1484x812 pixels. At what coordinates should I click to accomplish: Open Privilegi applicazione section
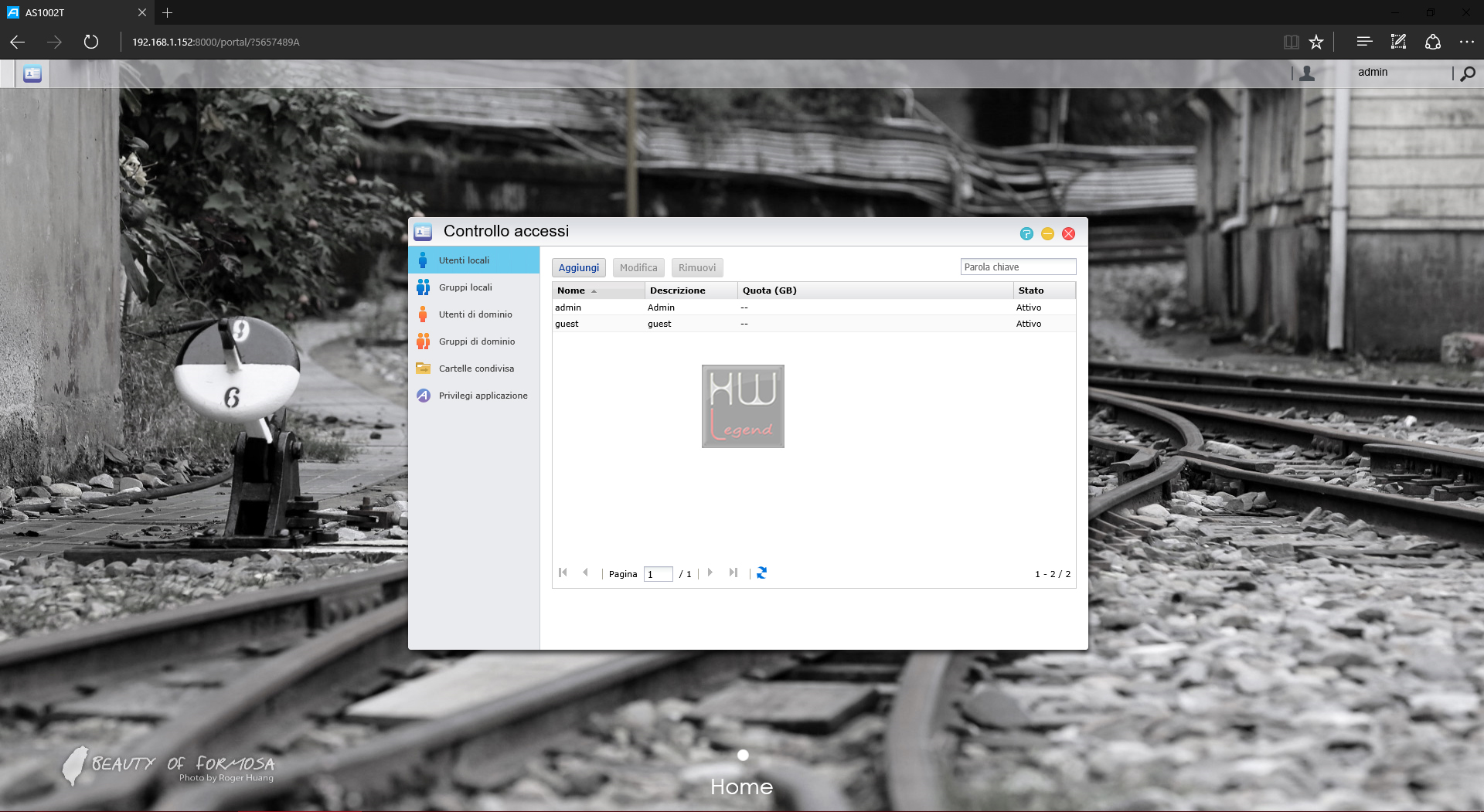(474, 396)
